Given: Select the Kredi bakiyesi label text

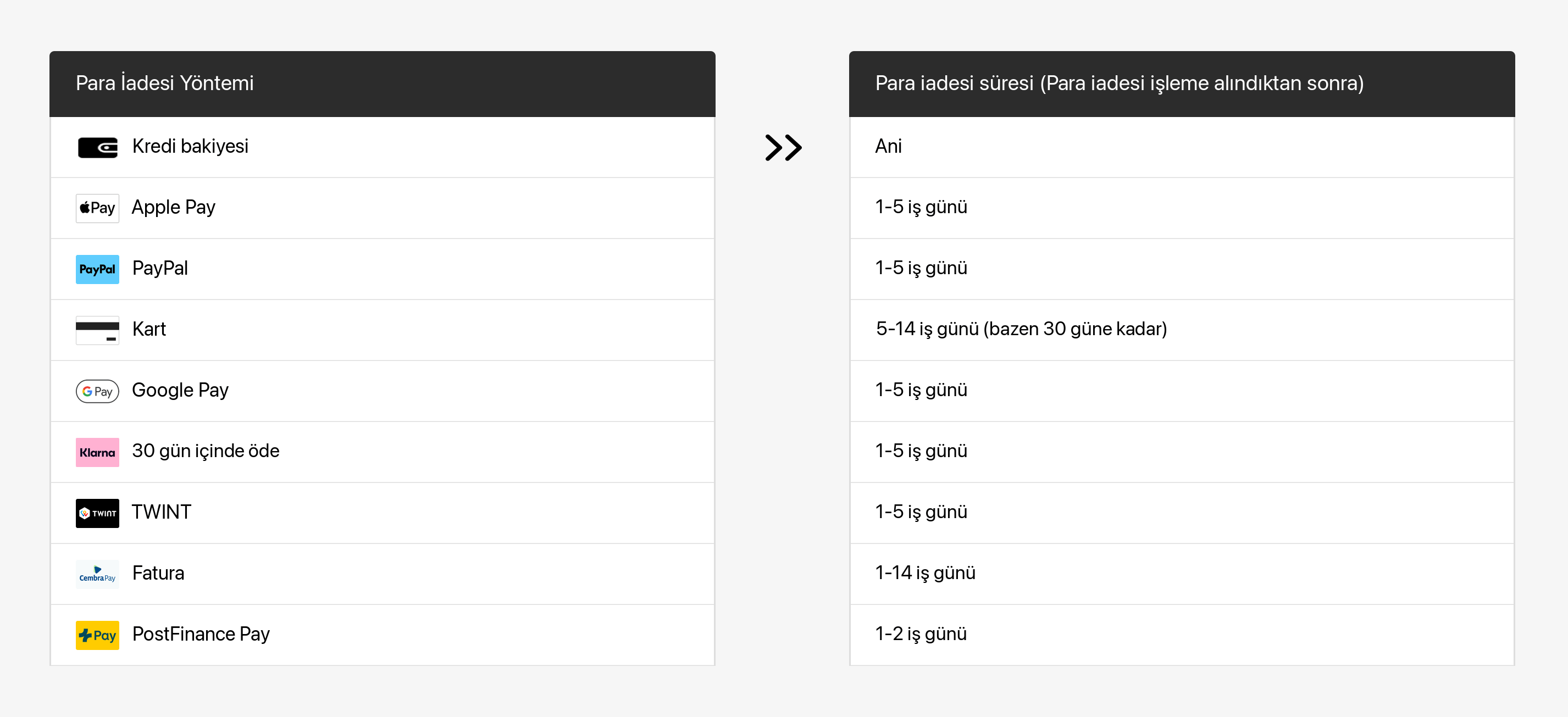Looking at the screenshot, I should [190, 147].
